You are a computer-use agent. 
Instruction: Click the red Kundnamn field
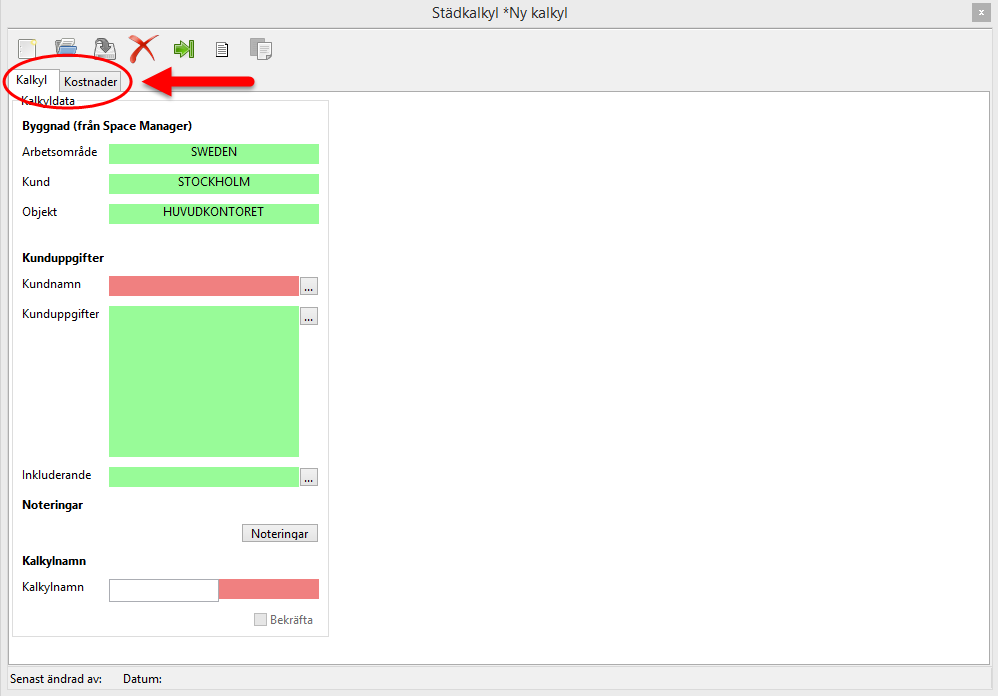click(x=203, y=286)
